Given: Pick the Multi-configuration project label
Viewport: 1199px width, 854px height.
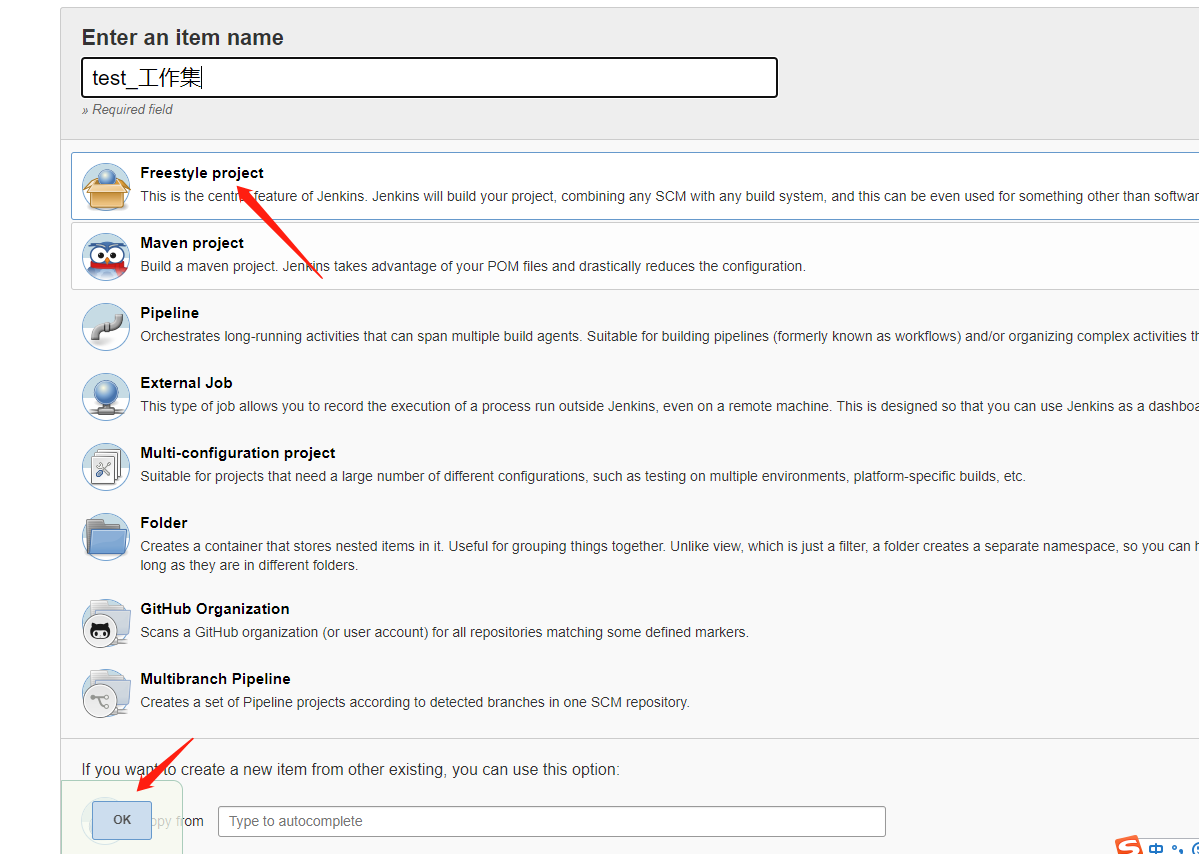Looking at the screenshot, I should pos(238,453).
